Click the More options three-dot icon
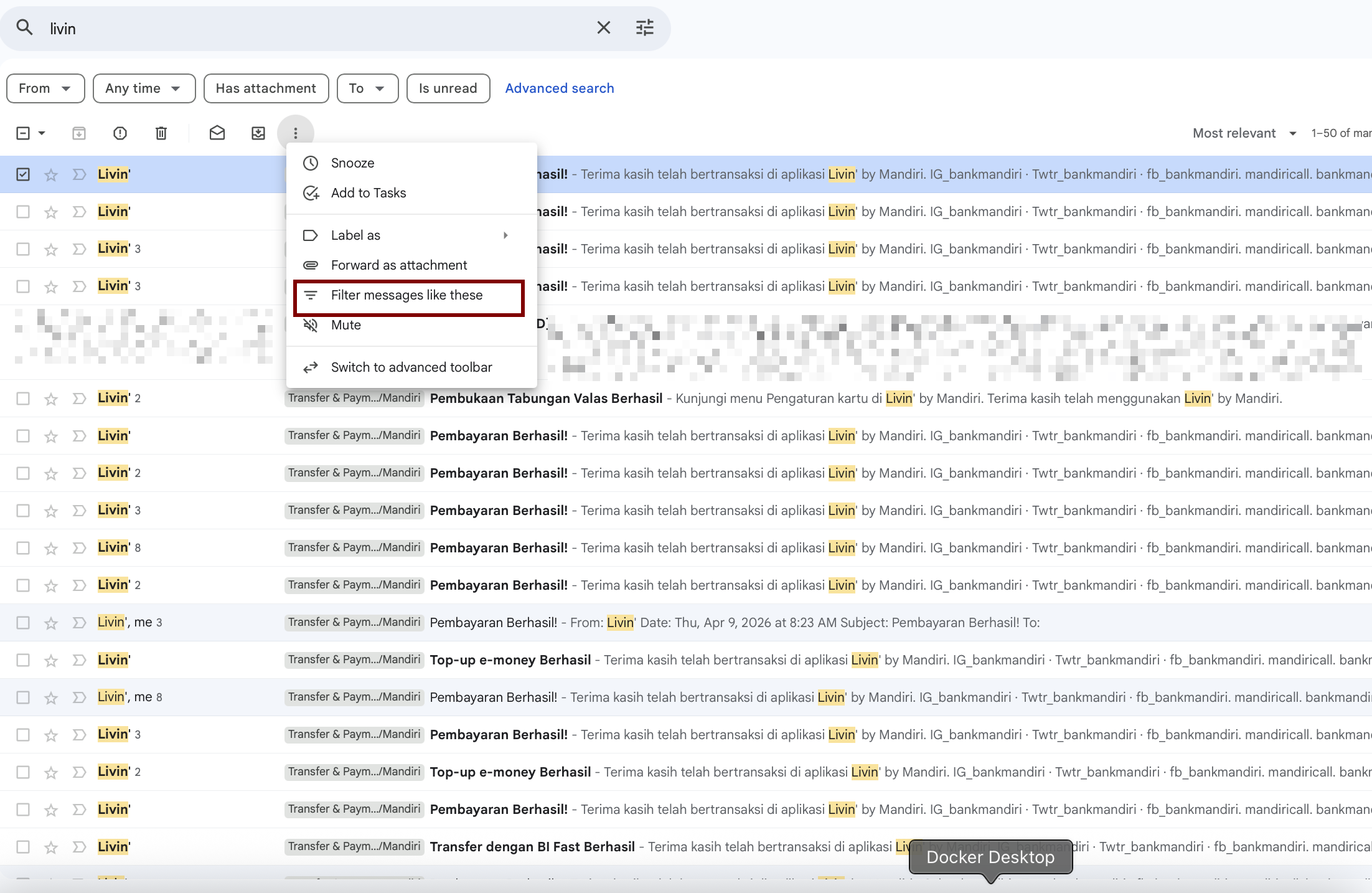This screenshot has width=1372, height=893. coord(296,133)
